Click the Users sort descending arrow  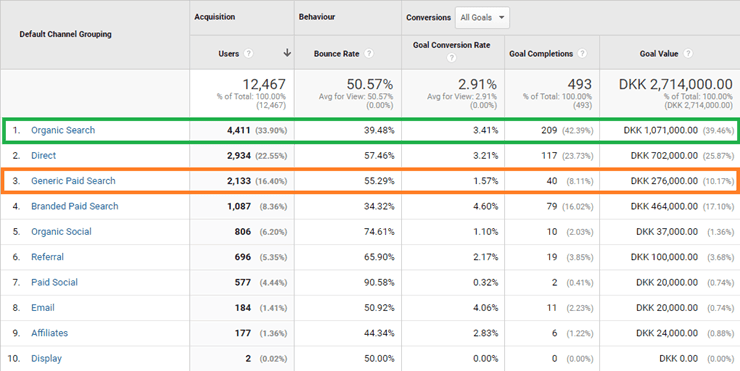pos(286,53)
